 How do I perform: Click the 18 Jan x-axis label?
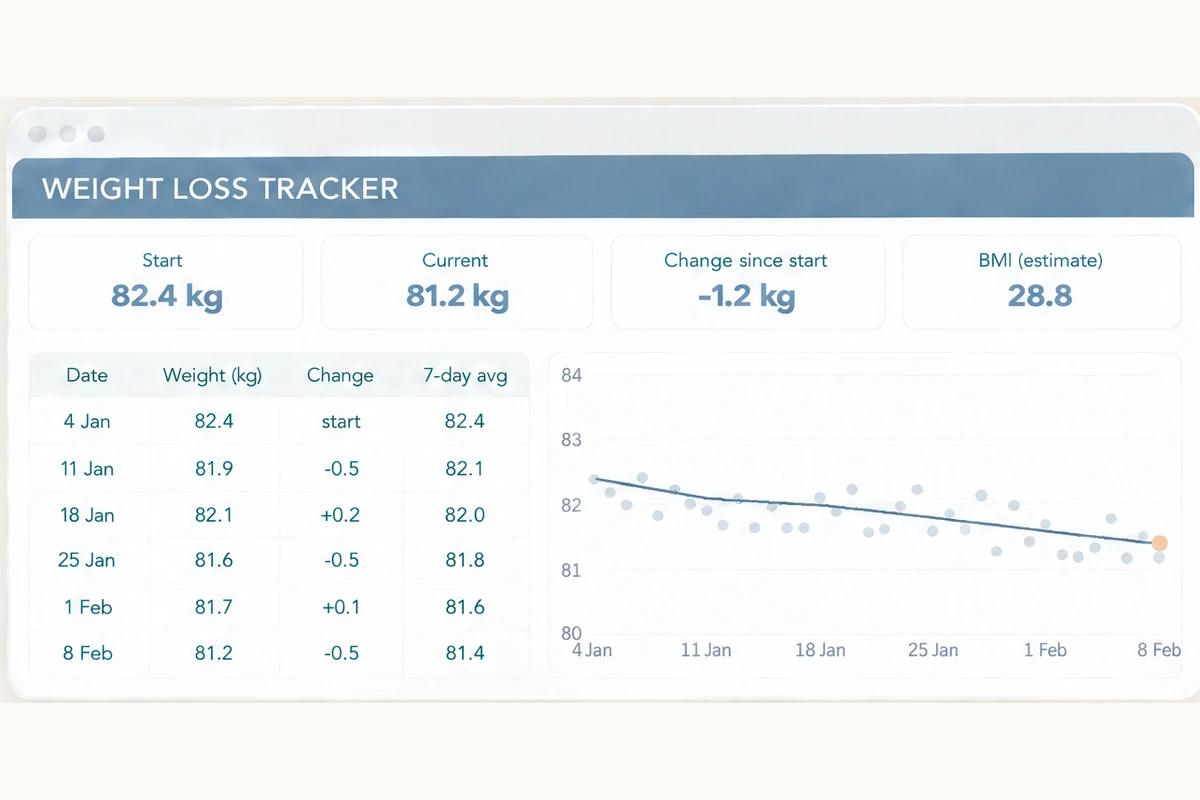(820, 650)
